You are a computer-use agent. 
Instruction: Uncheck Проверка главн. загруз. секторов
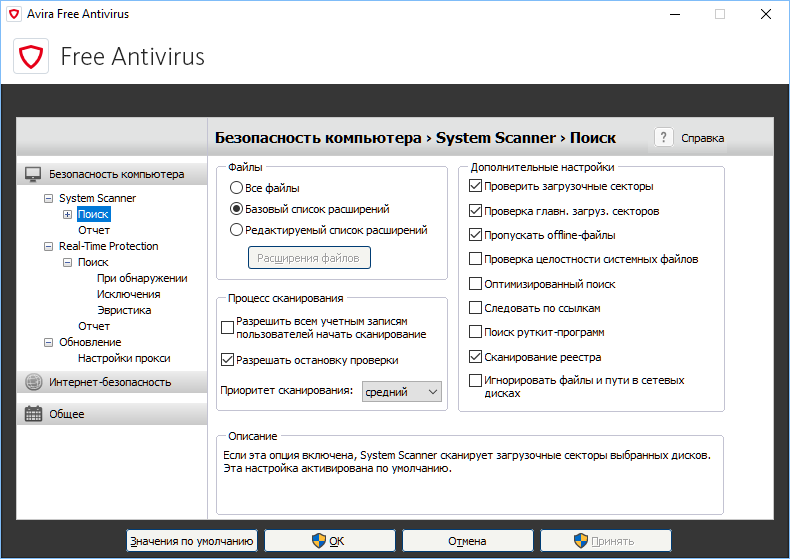(475, 211)
